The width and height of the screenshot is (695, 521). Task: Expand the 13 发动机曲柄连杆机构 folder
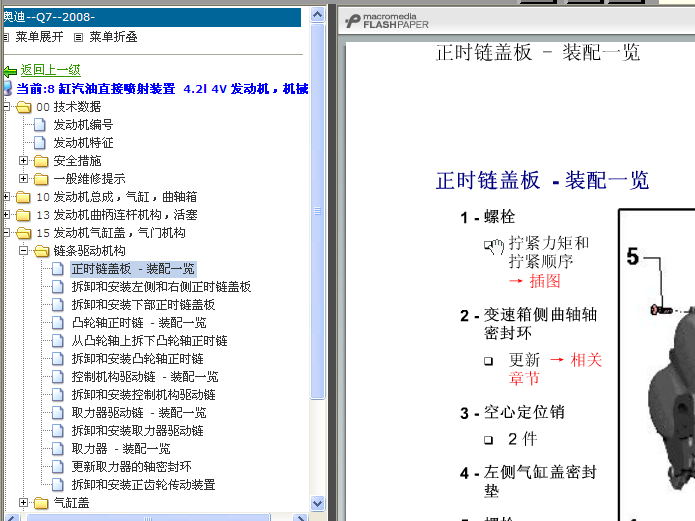tap(6, 215)
